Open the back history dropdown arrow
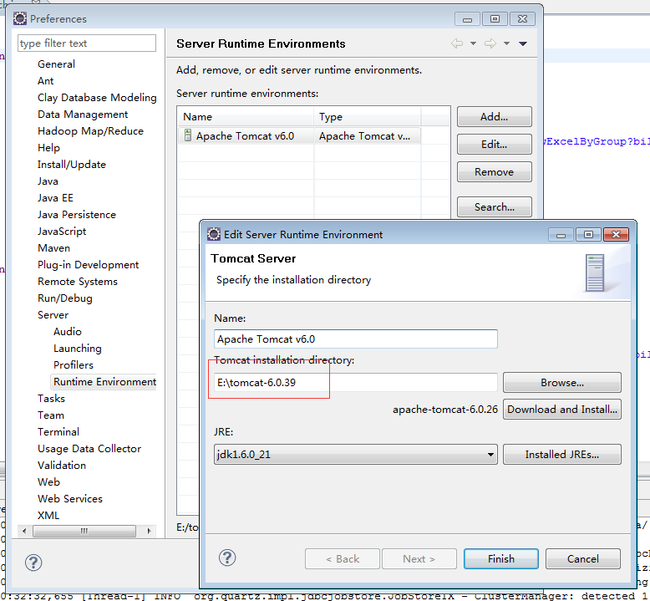This screenshot has height=601, width=650. 473,44
